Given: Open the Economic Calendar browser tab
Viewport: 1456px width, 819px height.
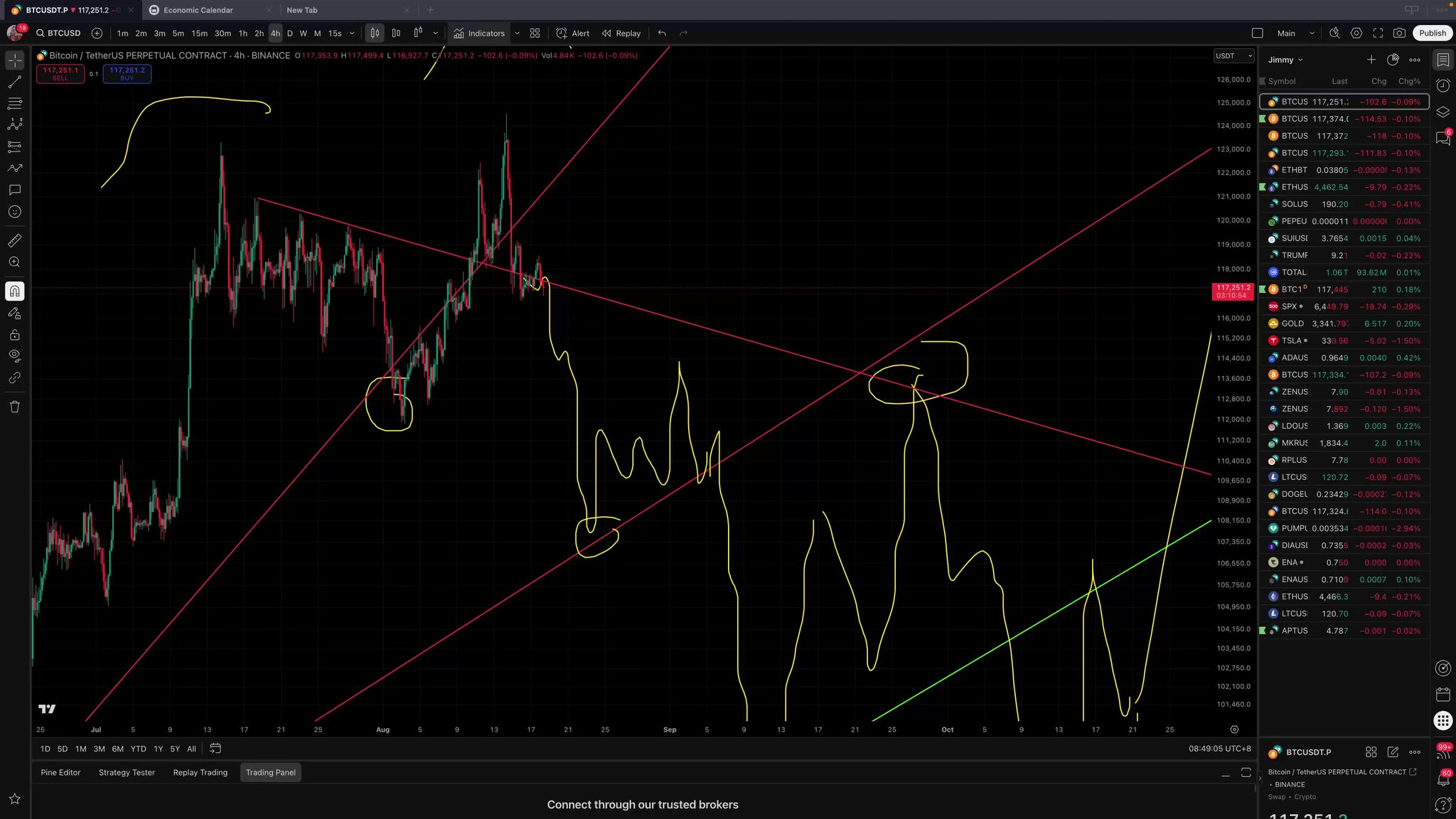Looking at the screenshot, I should pos(210,10).
